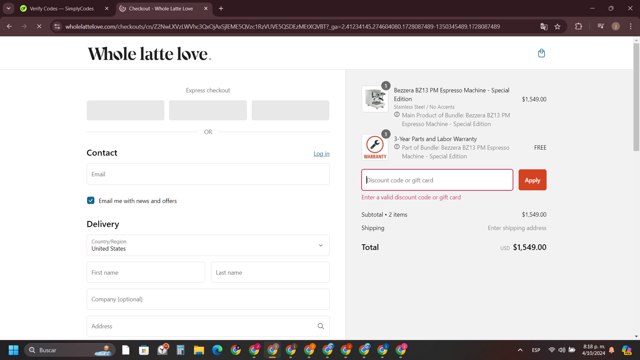The image size is (640, 360).
Task: Open site information icon in address bar
Action: click(57, 27)
